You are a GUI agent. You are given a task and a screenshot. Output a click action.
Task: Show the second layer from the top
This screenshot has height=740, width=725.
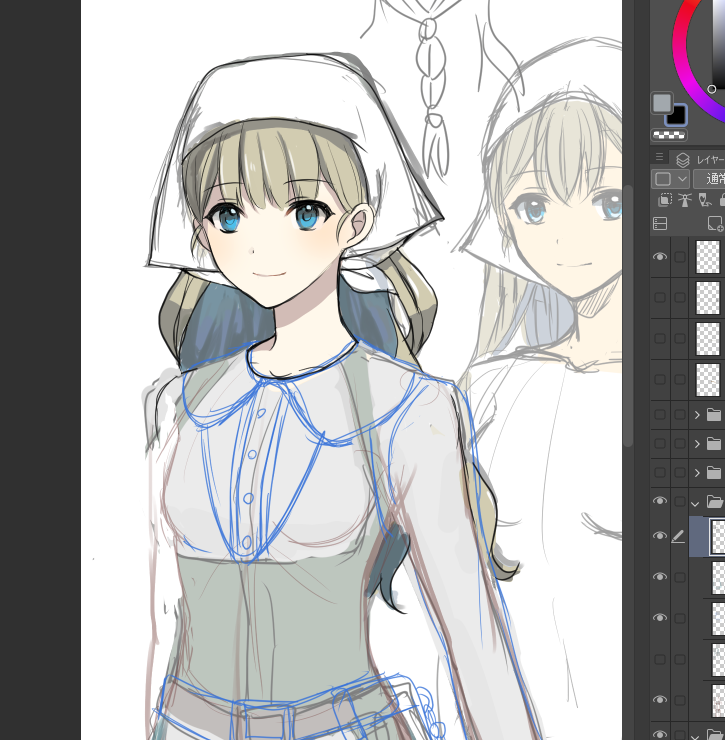pyautogui.click(x=660, y=298)
